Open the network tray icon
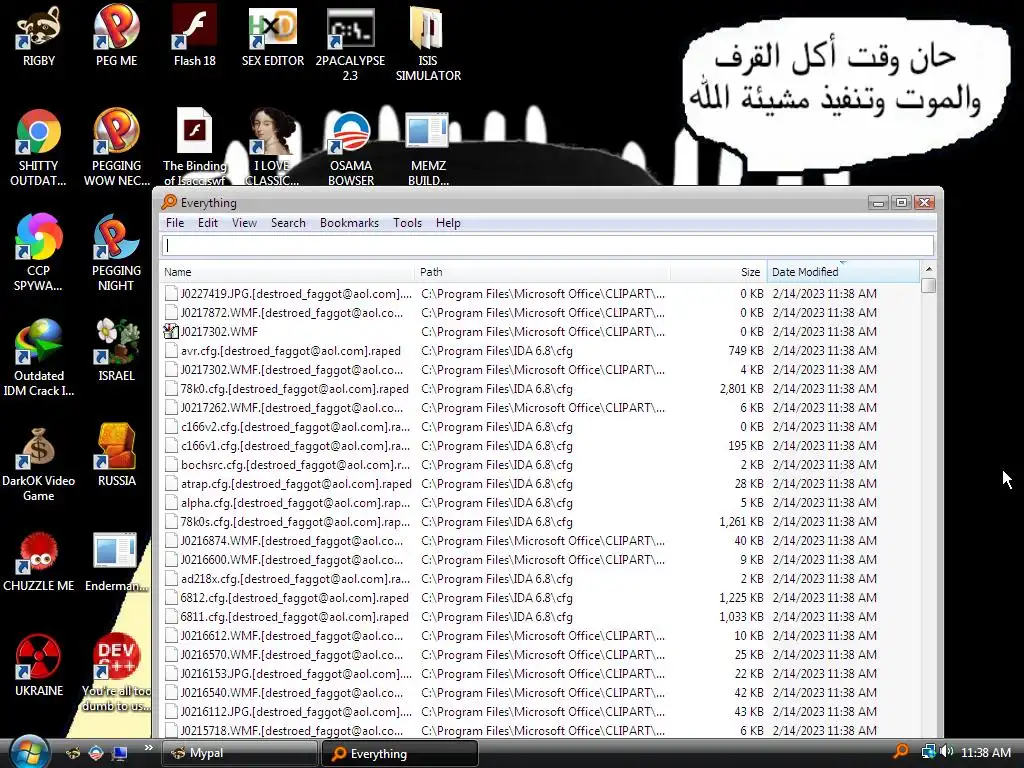 coord(928,752)
